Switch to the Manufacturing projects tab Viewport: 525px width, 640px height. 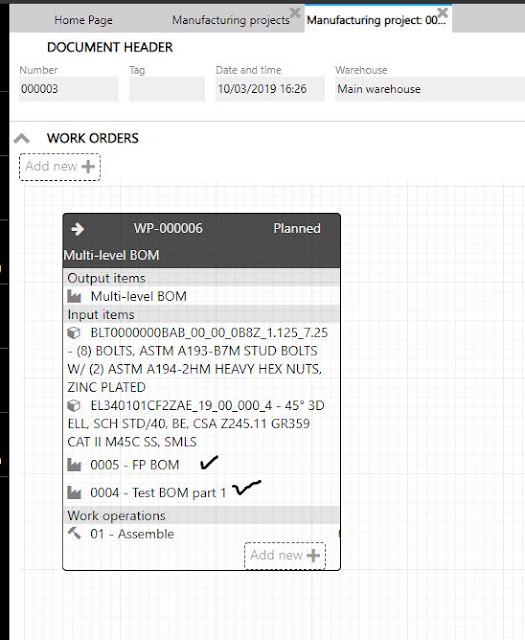tap(231, 20)
